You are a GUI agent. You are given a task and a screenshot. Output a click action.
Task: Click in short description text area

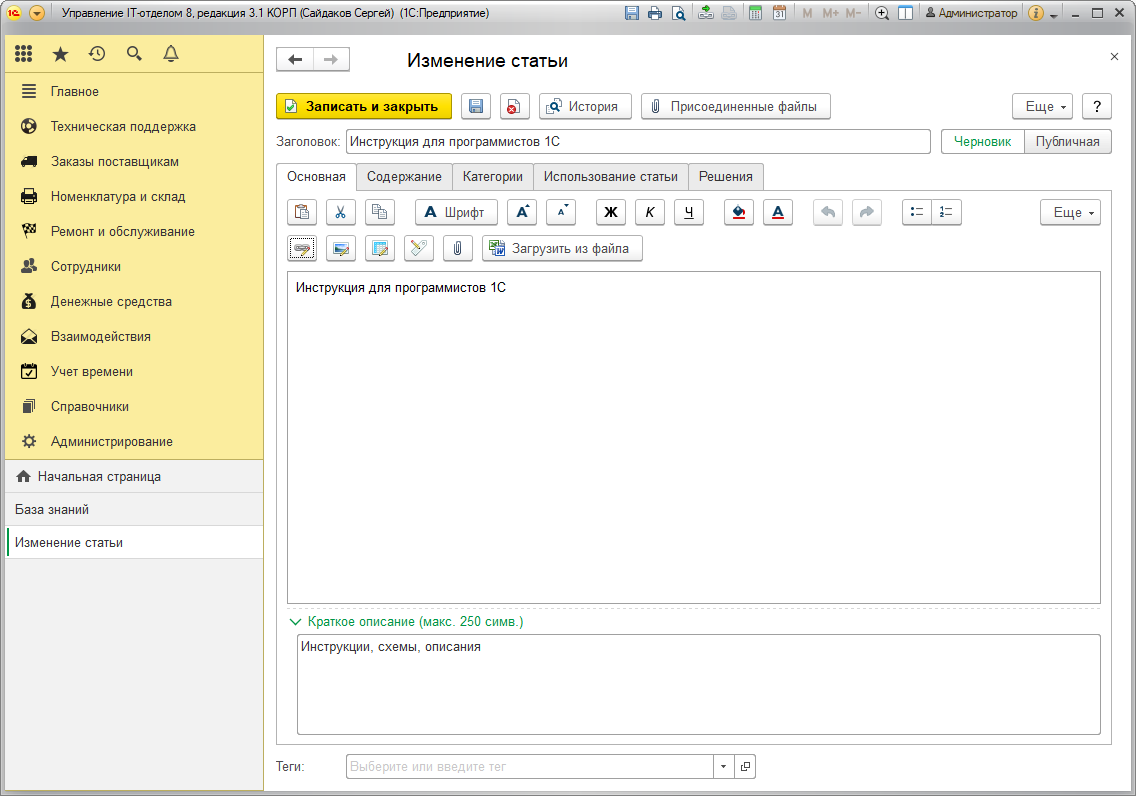[698, 684]
